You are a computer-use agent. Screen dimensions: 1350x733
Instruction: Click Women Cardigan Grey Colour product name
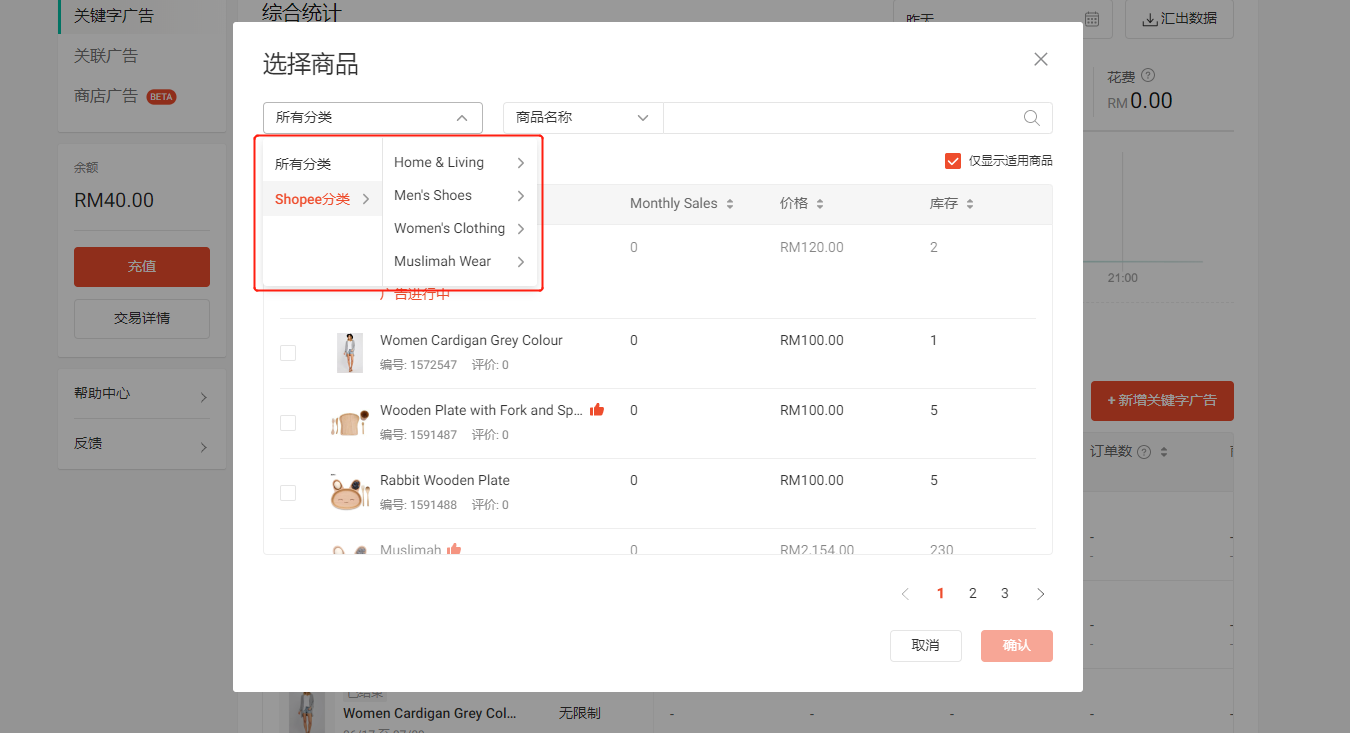[x=471, y=341]
